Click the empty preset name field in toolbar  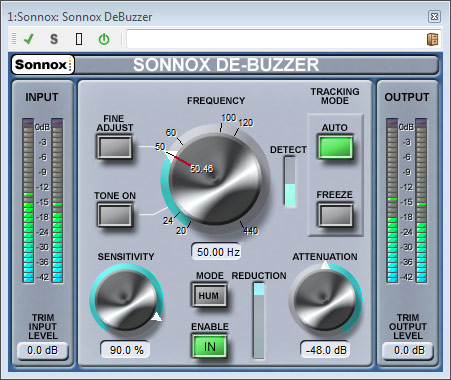277,39
